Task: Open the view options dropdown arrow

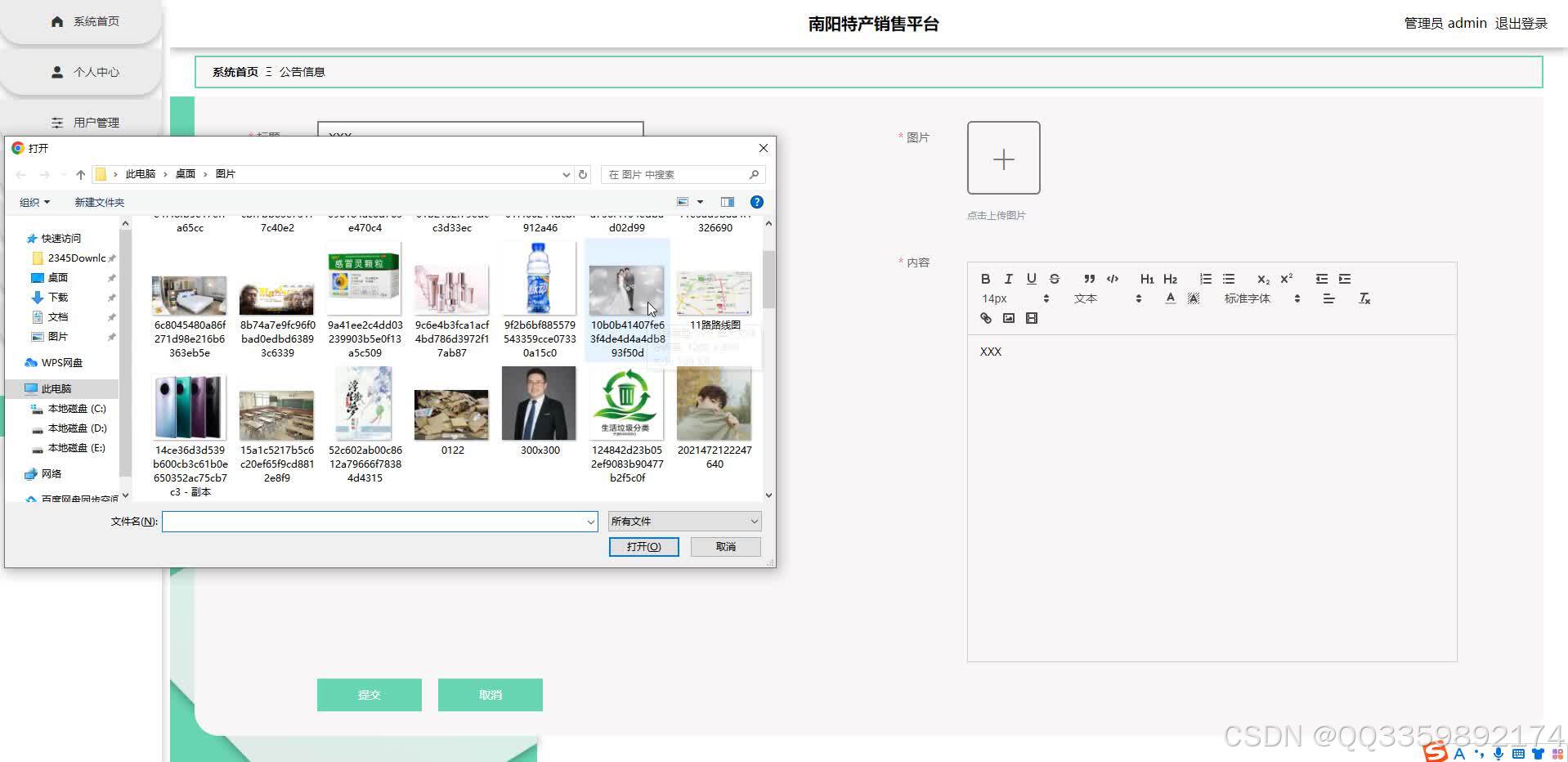Action: (700, 202)
